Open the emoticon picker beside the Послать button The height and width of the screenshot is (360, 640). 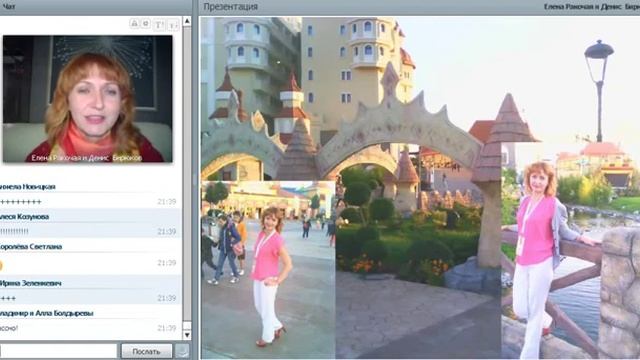click(x=182, y=351)
